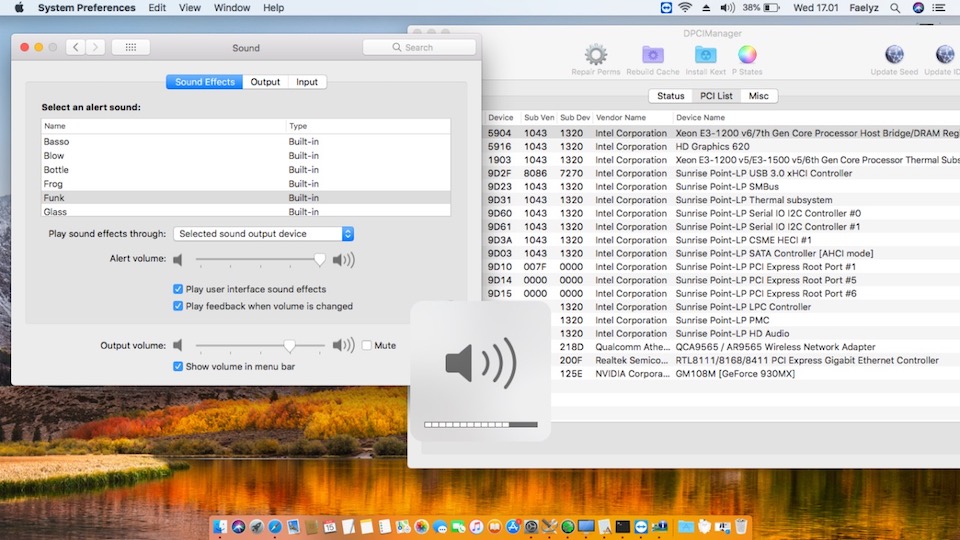This screenshot has height=540, width=960.
Task: Open the Install Kext tool
Action: [x=705, y=55]
